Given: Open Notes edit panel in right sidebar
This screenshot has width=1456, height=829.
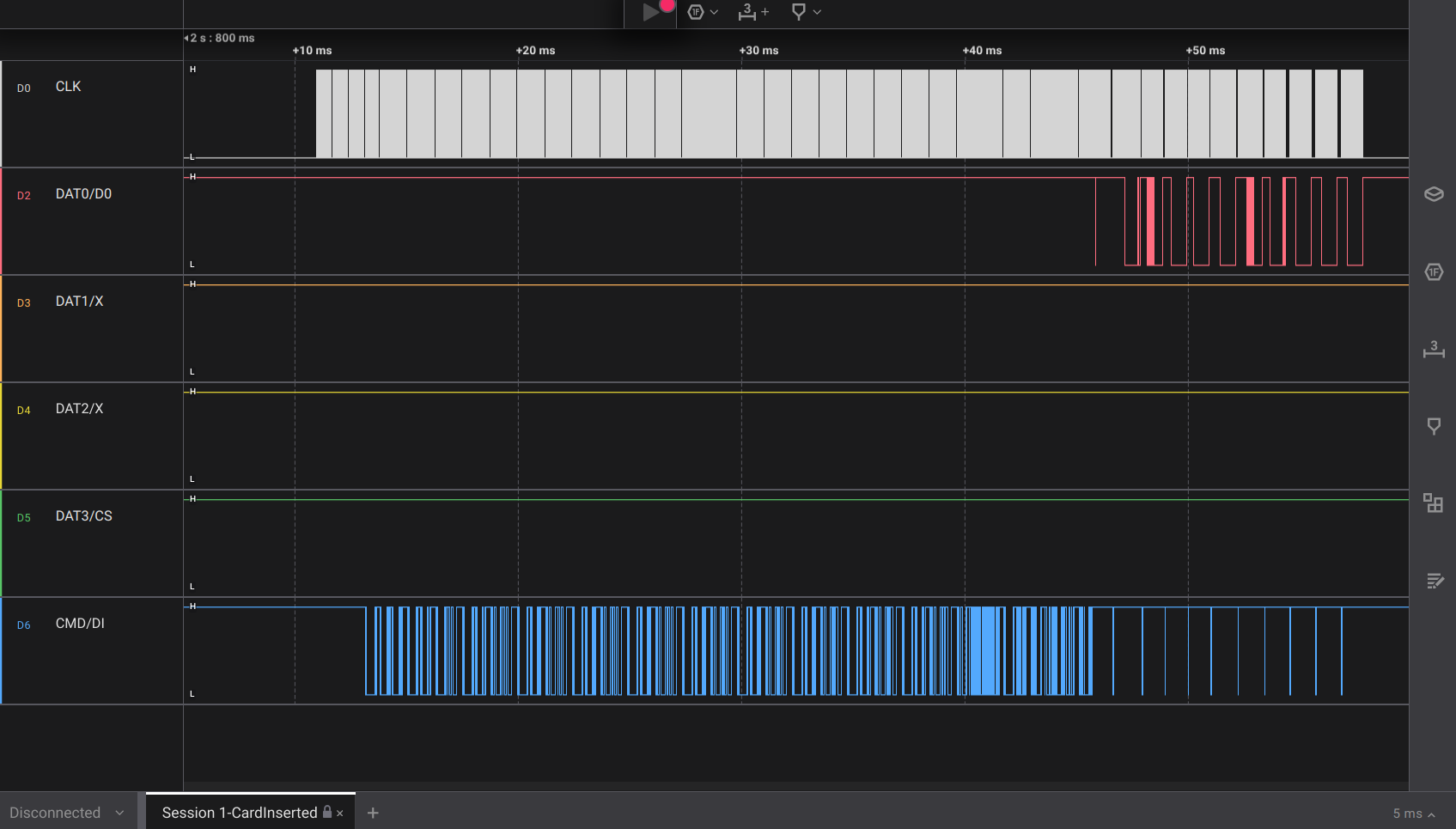Looking at the screenshot, I should point(1435,582).
